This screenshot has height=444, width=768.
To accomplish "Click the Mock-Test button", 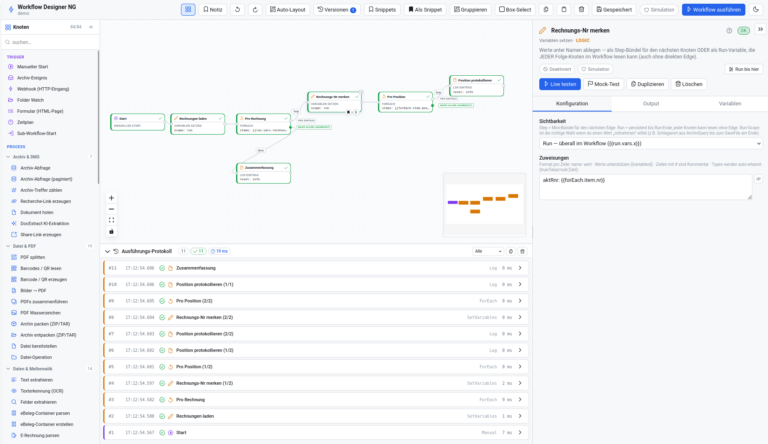I will [x=603, y=84].
